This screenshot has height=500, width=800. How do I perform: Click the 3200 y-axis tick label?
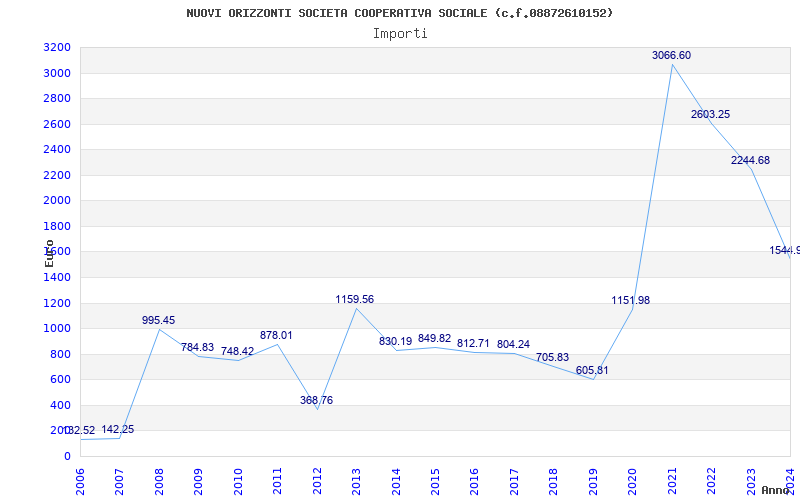pos(57,48)
